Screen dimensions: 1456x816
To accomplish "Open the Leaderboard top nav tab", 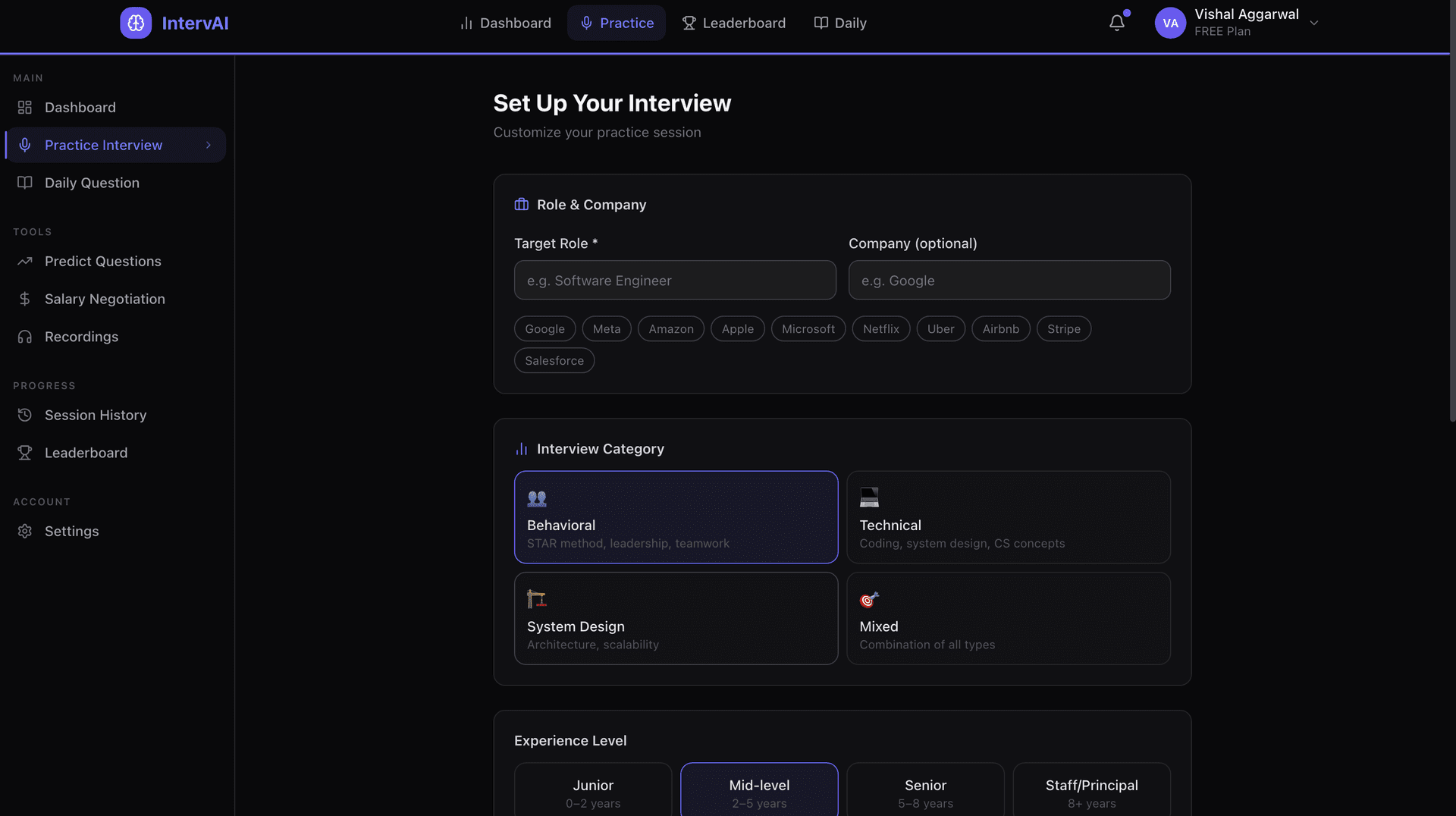I will [x=733, y=23].
